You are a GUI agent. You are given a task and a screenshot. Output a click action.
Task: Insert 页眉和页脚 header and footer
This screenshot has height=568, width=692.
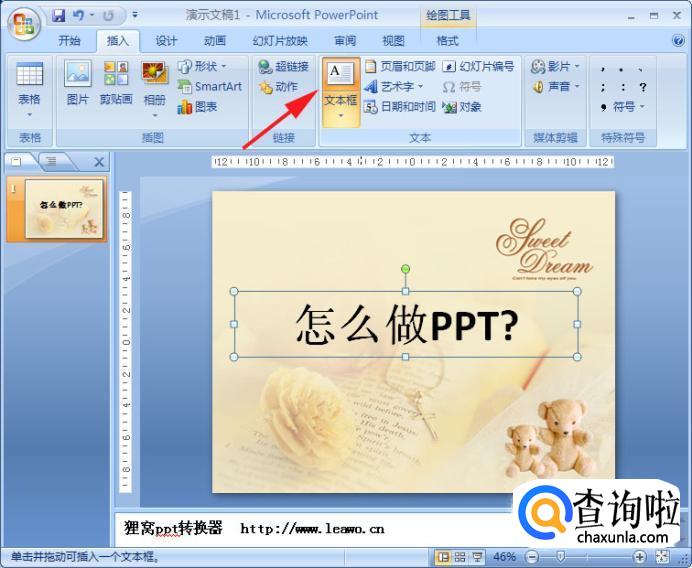(400, 67)
